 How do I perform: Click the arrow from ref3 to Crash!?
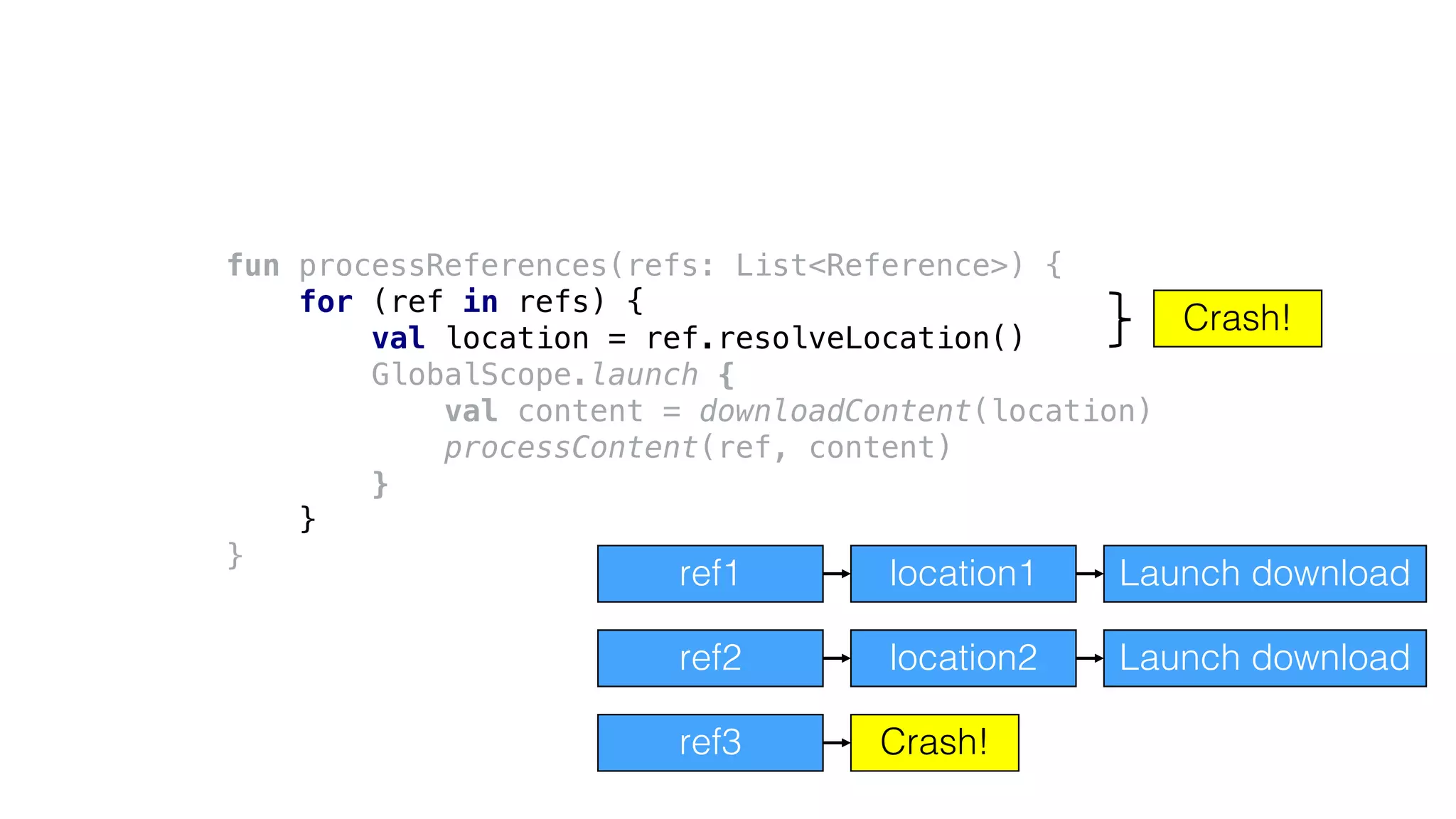pos(837,742)
